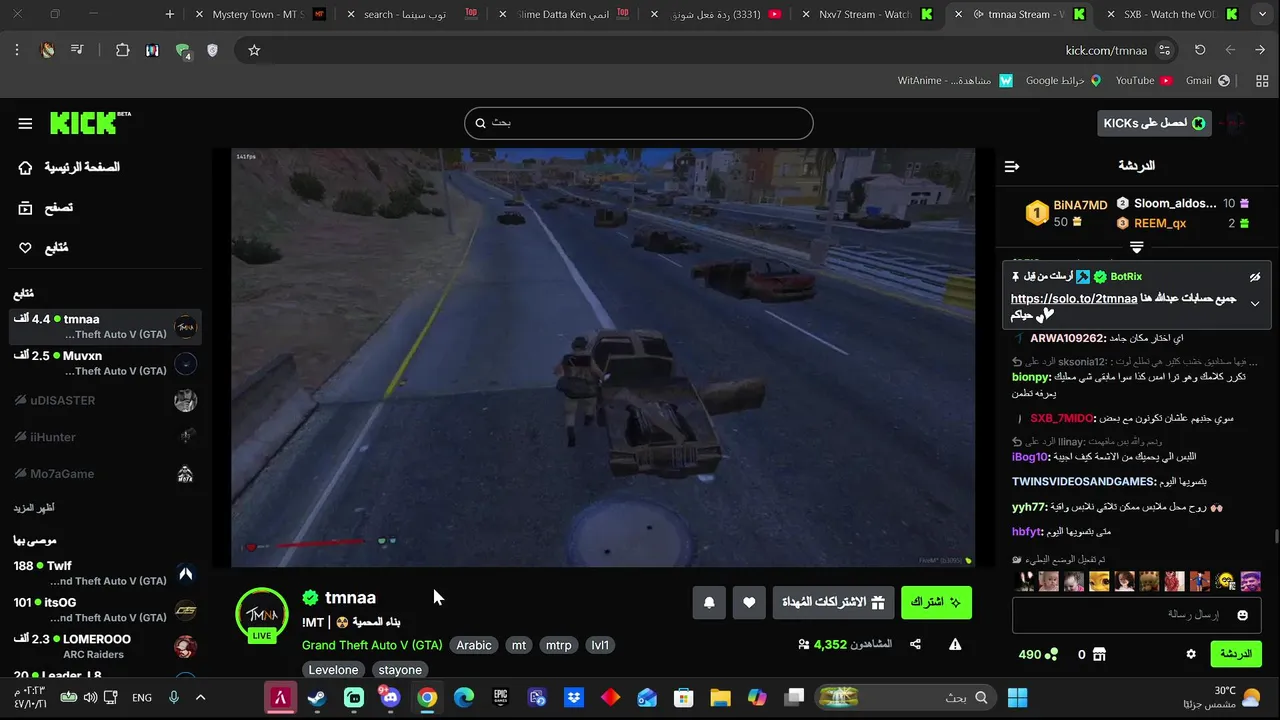The height and width of the screenshot is (720, 1280).
Task: Open Gmail bookmark
Action: 1207,80
